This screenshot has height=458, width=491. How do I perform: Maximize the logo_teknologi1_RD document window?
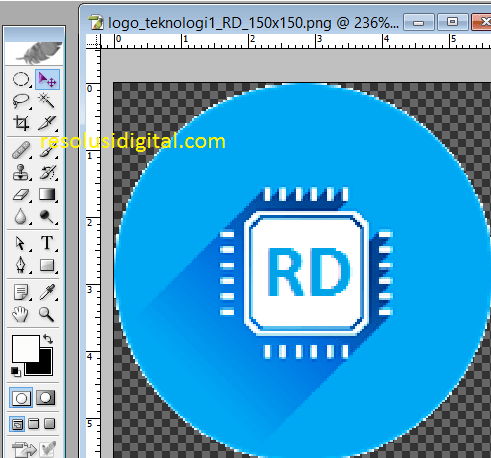[x=452, y=22]
